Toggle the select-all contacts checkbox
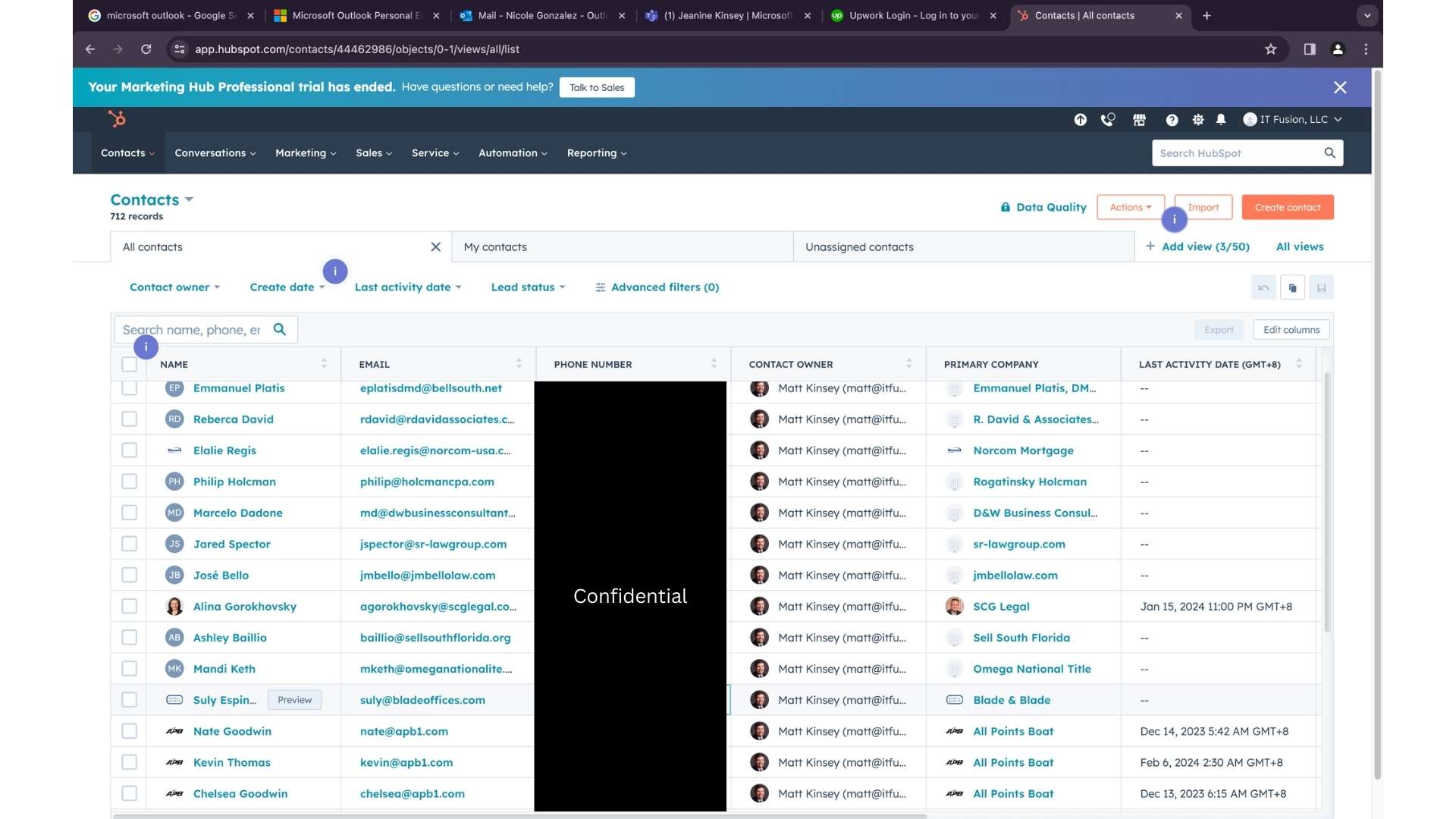The image size is (1456, 819). click(130, 364)
